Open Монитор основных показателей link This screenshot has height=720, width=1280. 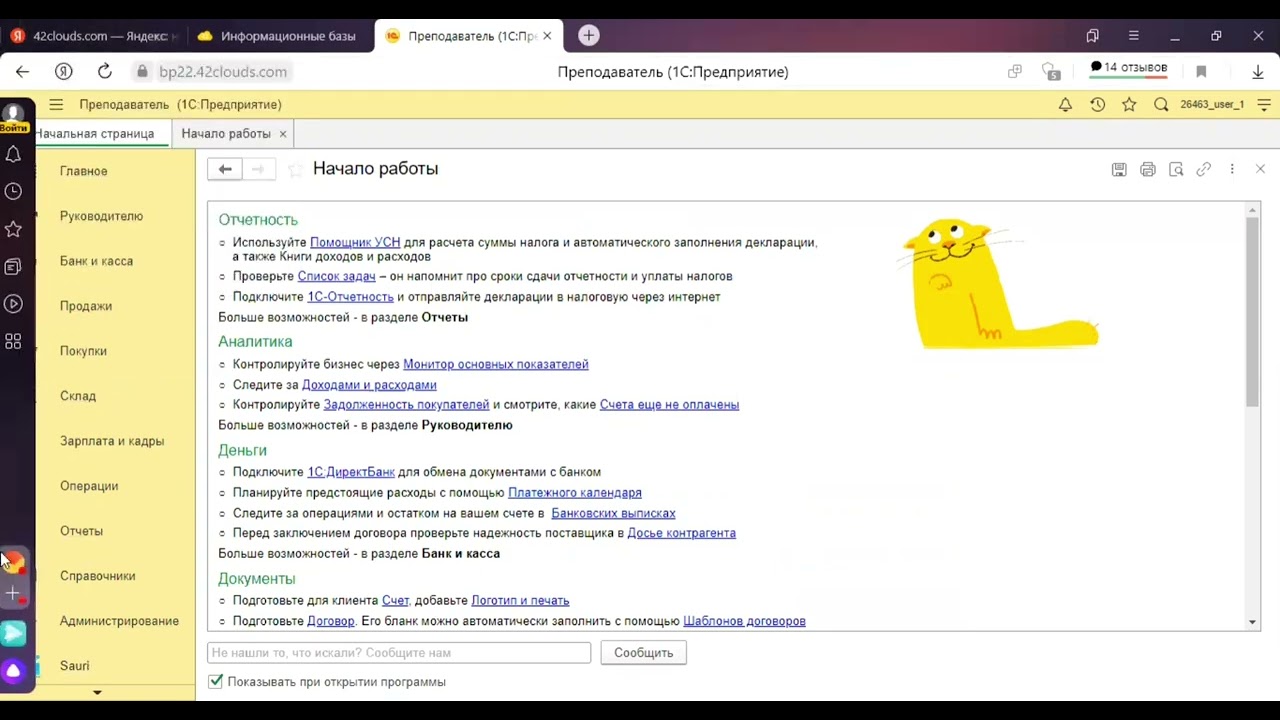[x=496, y=364]
